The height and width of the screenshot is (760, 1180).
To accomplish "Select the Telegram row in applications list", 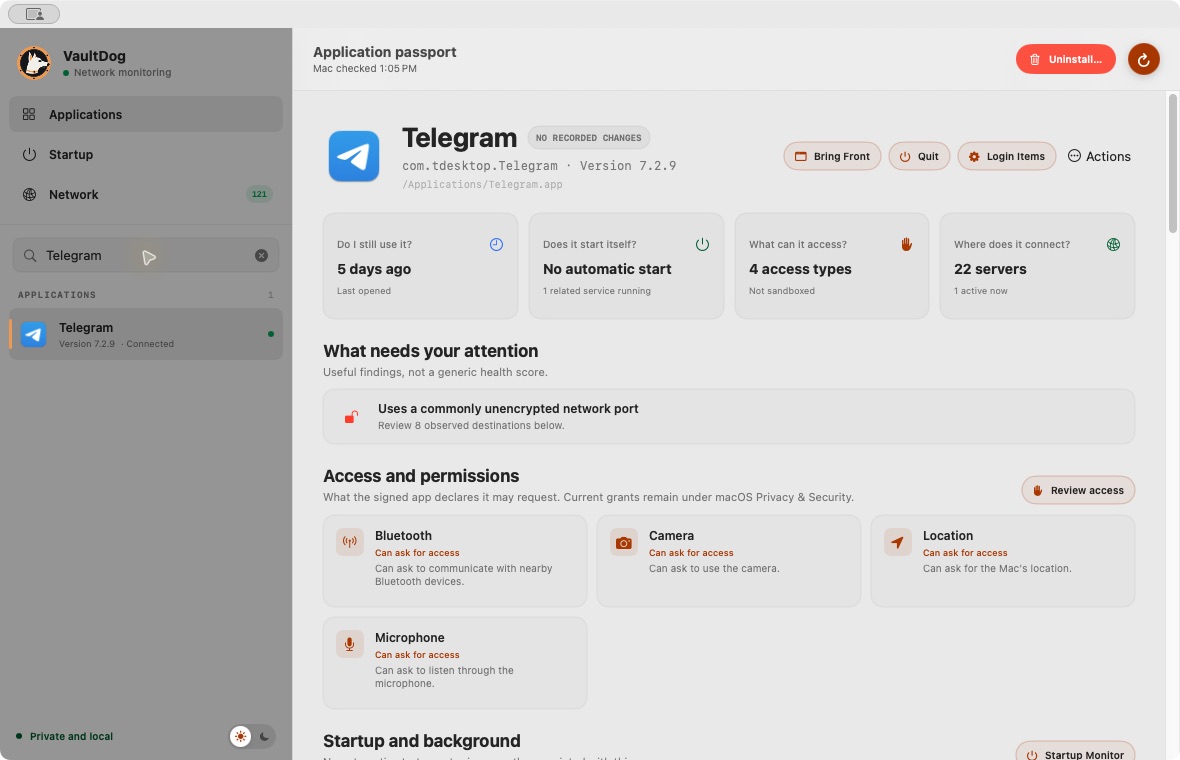I will point(146,334).
